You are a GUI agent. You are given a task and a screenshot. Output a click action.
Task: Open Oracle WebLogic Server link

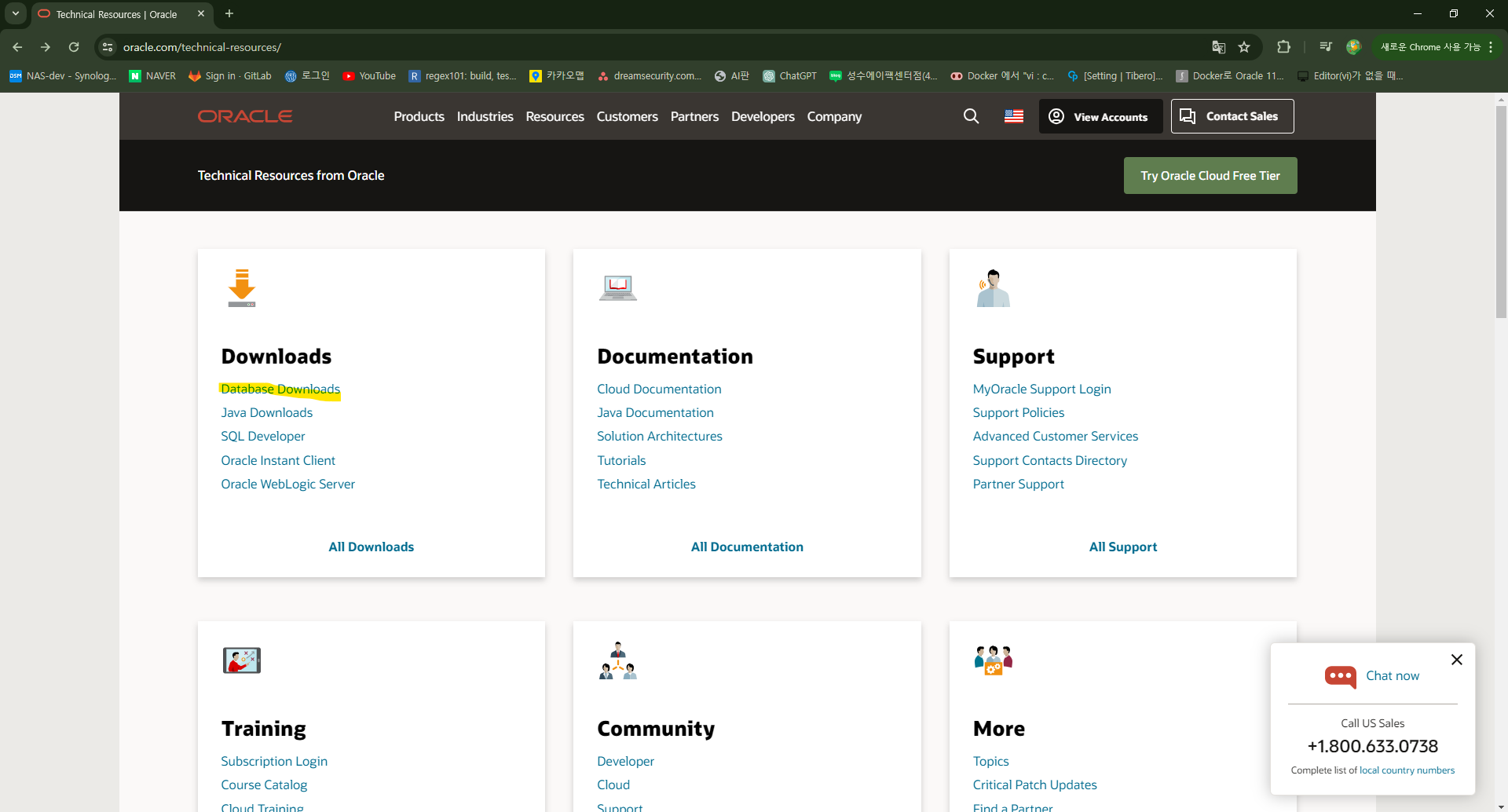pyautogui.click(x=287, y=484)
